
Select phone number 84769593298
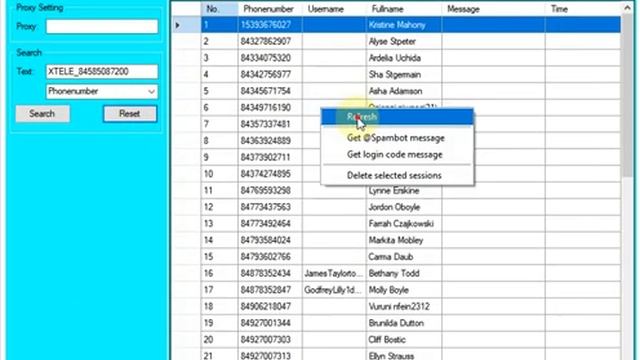(x=270, y=191)
